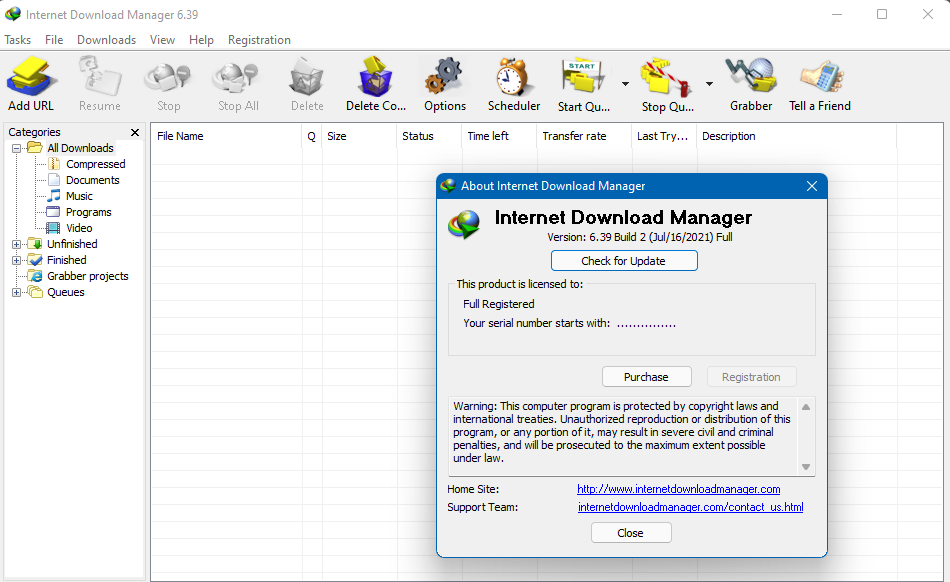The height and width of the screenshot is (582, 950).
Task: Open the File menu
Action: point(54,40)
